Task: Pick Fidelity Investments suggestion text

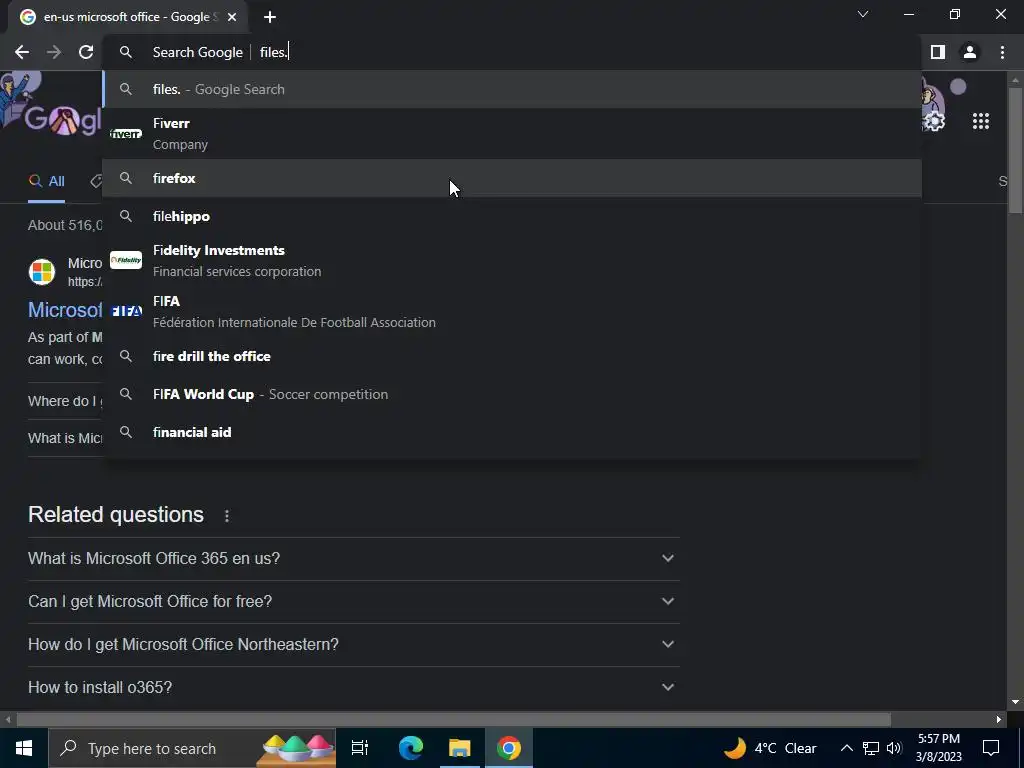Action: 237,261
